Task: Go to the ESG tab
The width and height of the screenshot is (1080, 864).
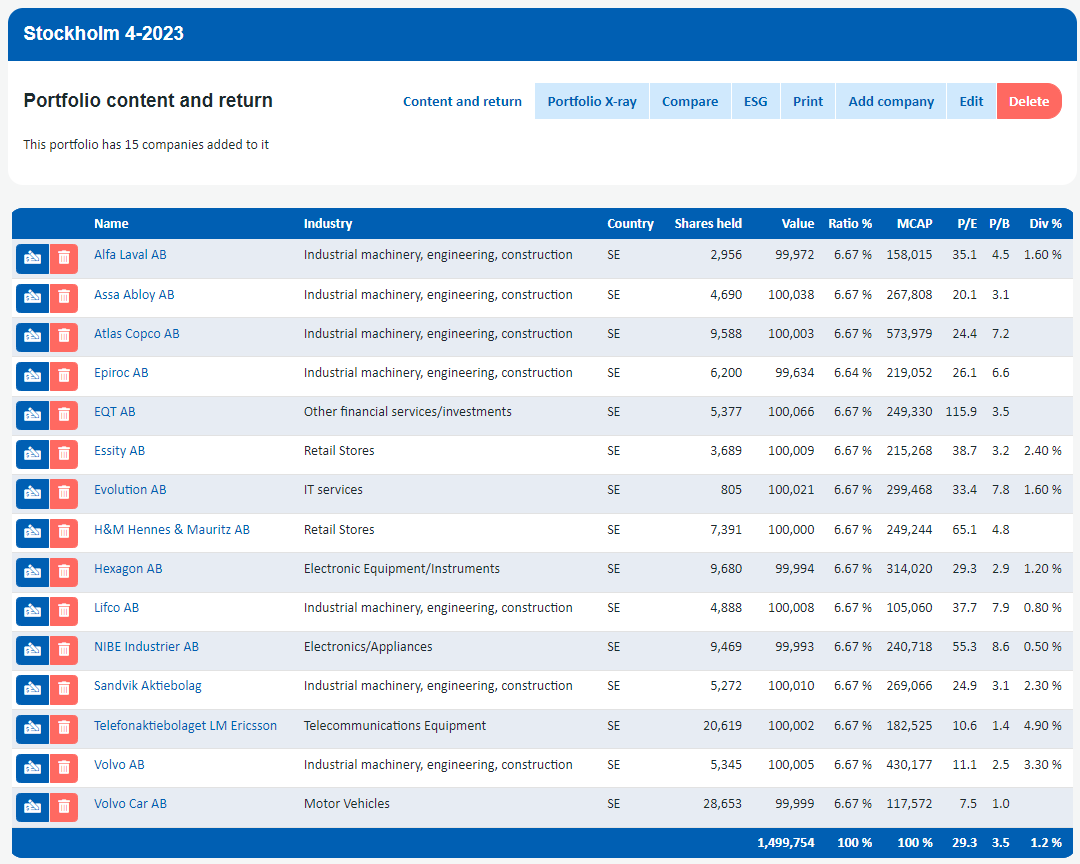Action: click(756, 101)
